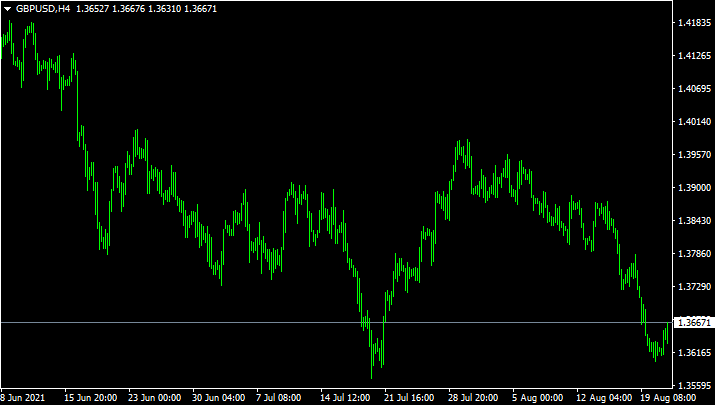Select the GBPUSD,H4 chart title text
Image resolution: width=715 pixels, height=405 pixels.
pyautogui.click(x=43, y=9)
